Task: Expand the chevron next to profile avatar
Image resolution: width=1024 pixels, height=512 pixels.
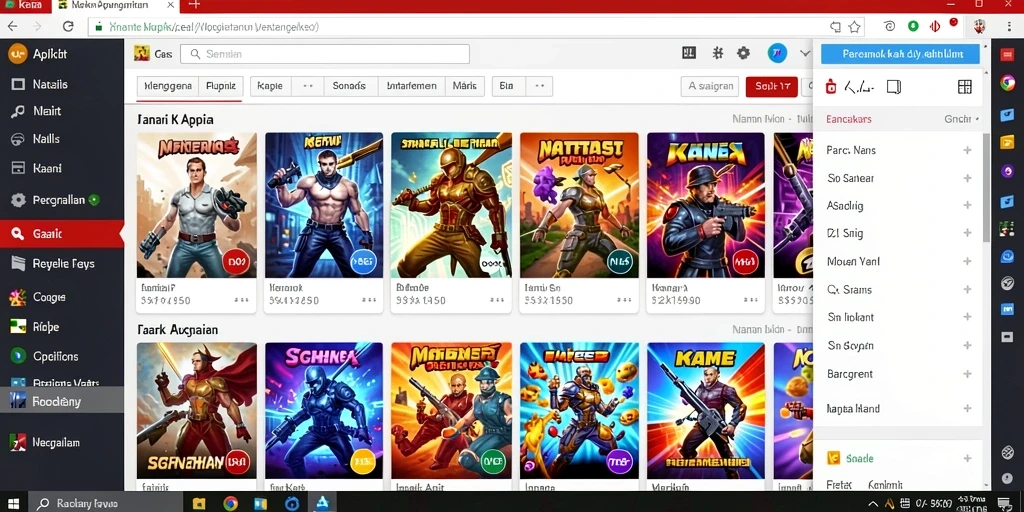Action: point(805,54)
